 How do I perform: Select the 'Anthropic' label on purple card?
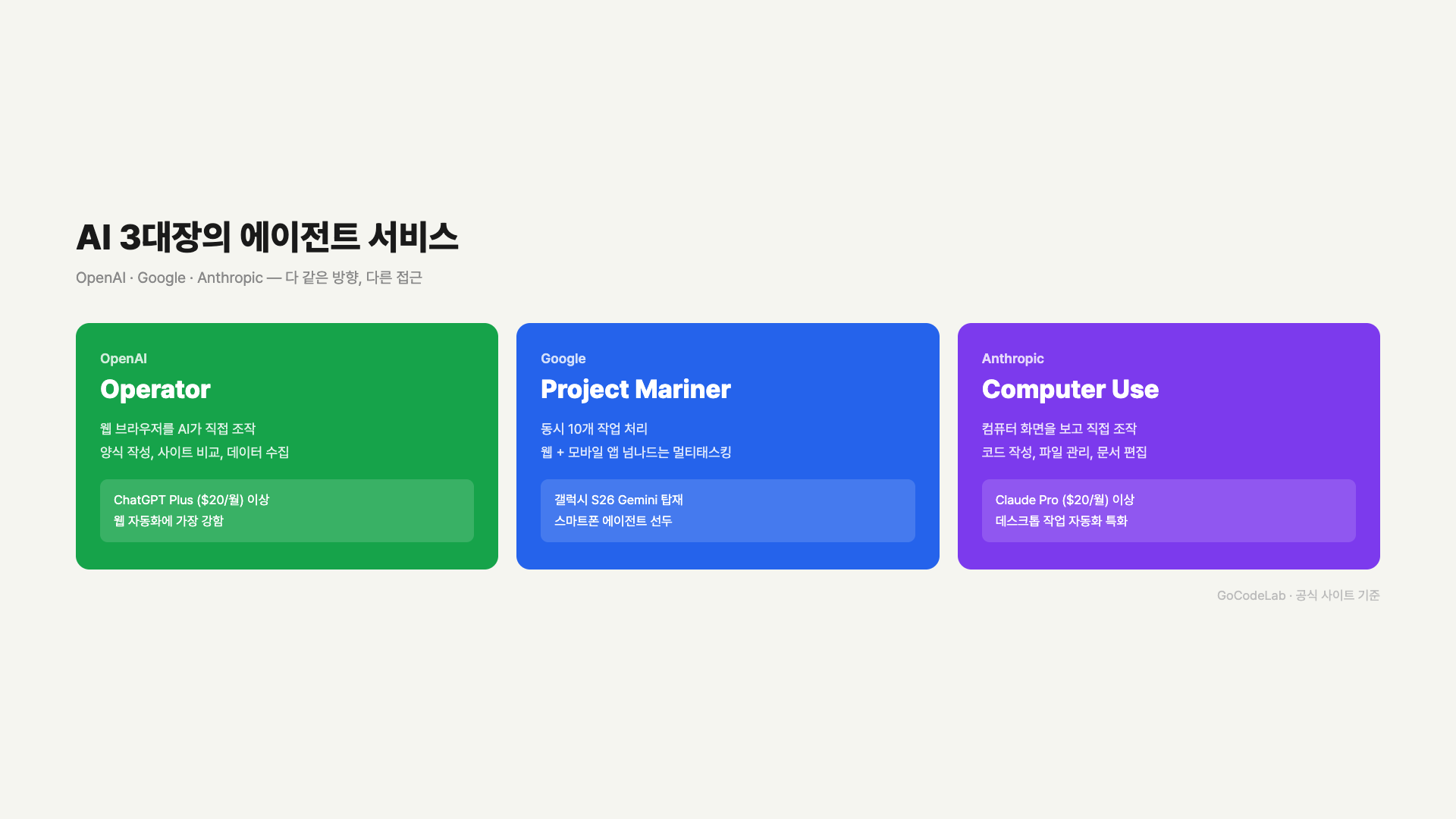pyautogui.click(x=1013, y=358)
